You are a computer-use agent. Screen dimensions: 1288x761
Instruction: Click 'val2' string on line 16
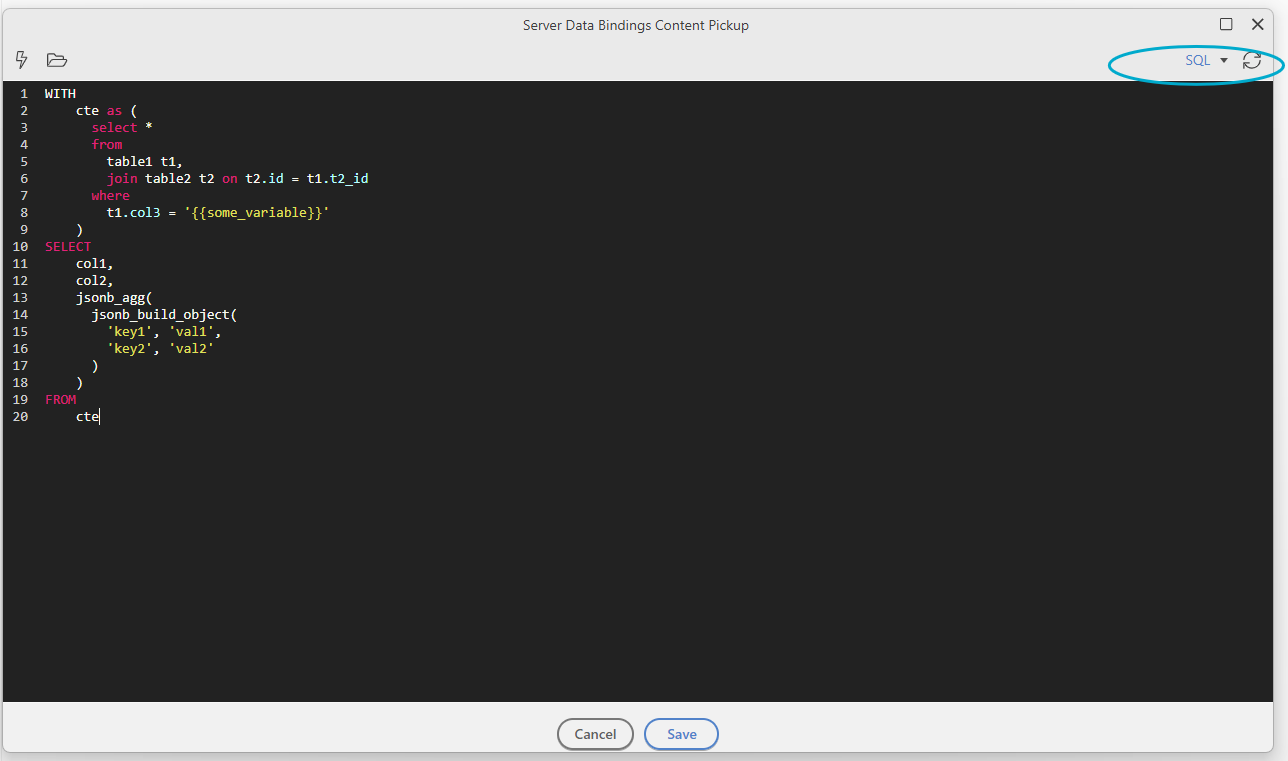pyautogui.click(x=191, y=349)
